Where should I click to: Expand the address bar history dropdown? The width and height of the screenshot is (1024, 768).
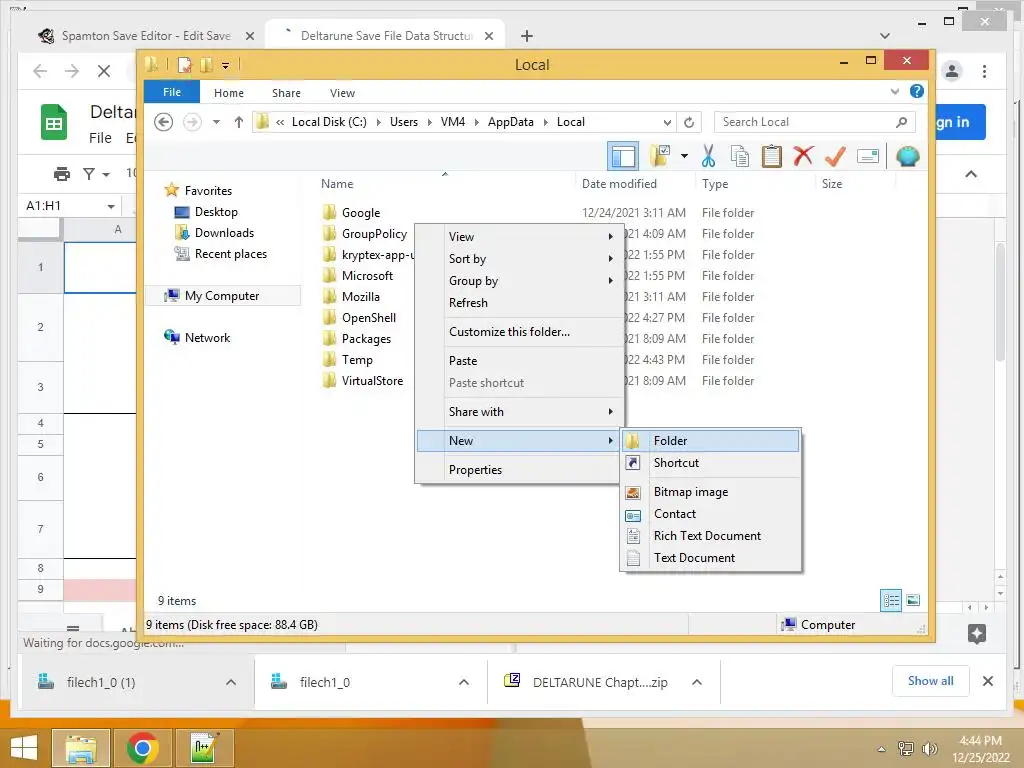point(667,122)
